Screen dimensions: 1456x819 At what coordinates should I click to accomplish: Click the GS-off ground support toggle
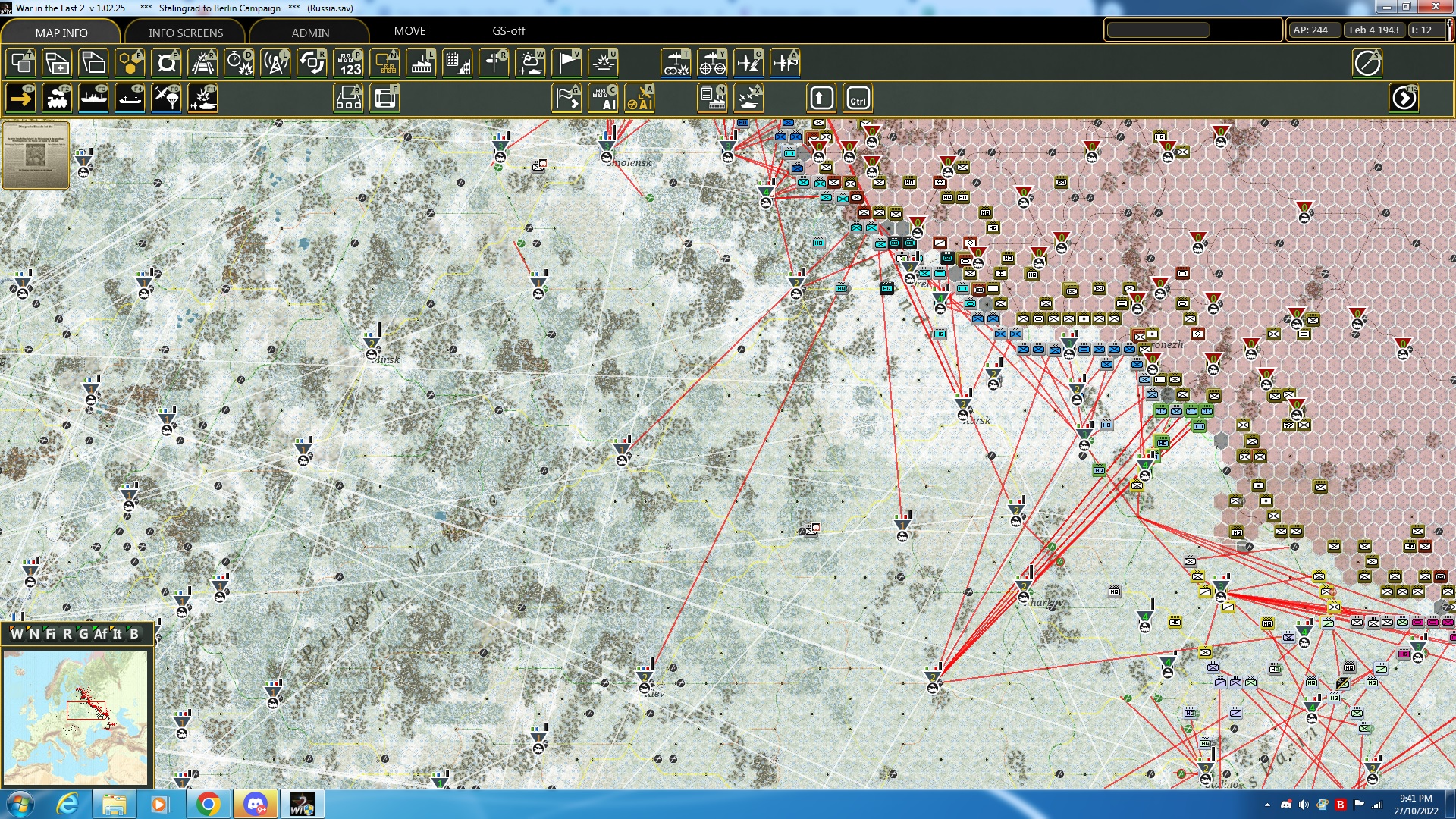tap(508, 31)
